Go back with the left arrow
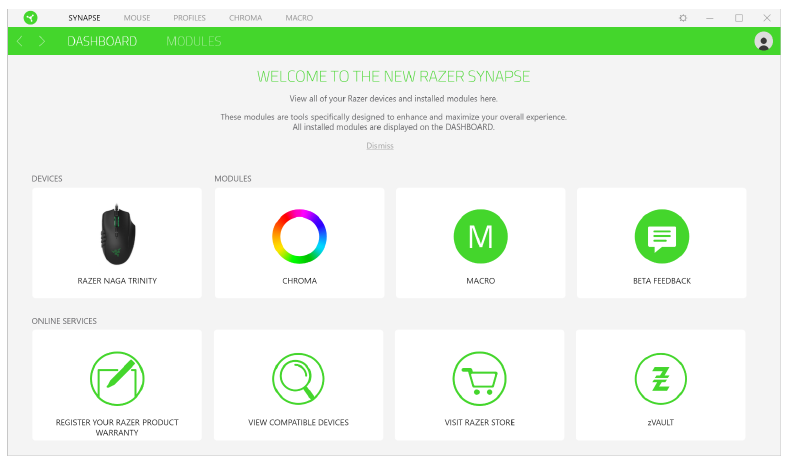The height and width of the screenshot is (474, 793). (x=20, y=41)
